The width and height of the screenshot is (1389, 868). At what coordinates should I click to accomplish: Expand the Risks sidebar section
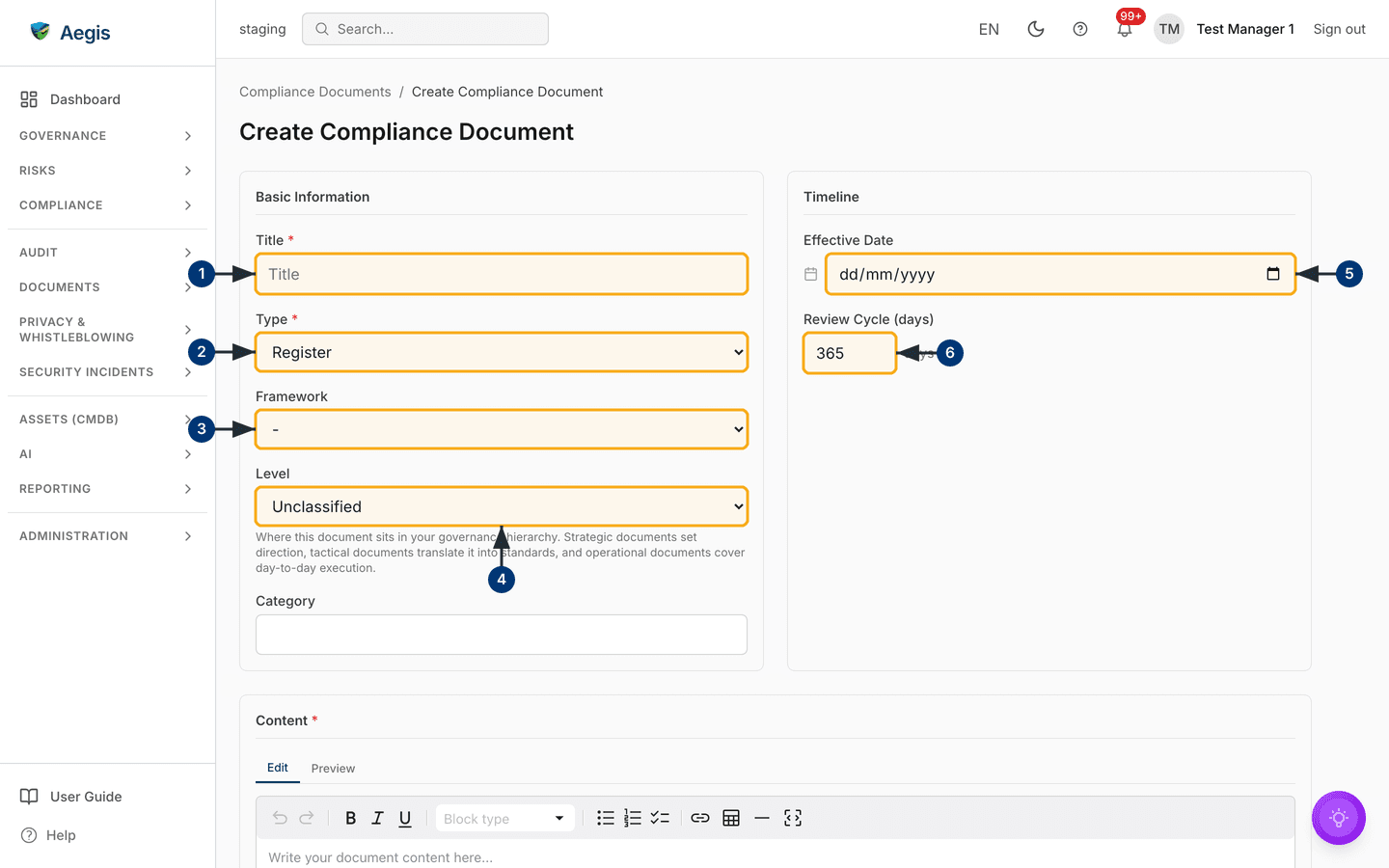pyautogui.click(x=107, y=171)
